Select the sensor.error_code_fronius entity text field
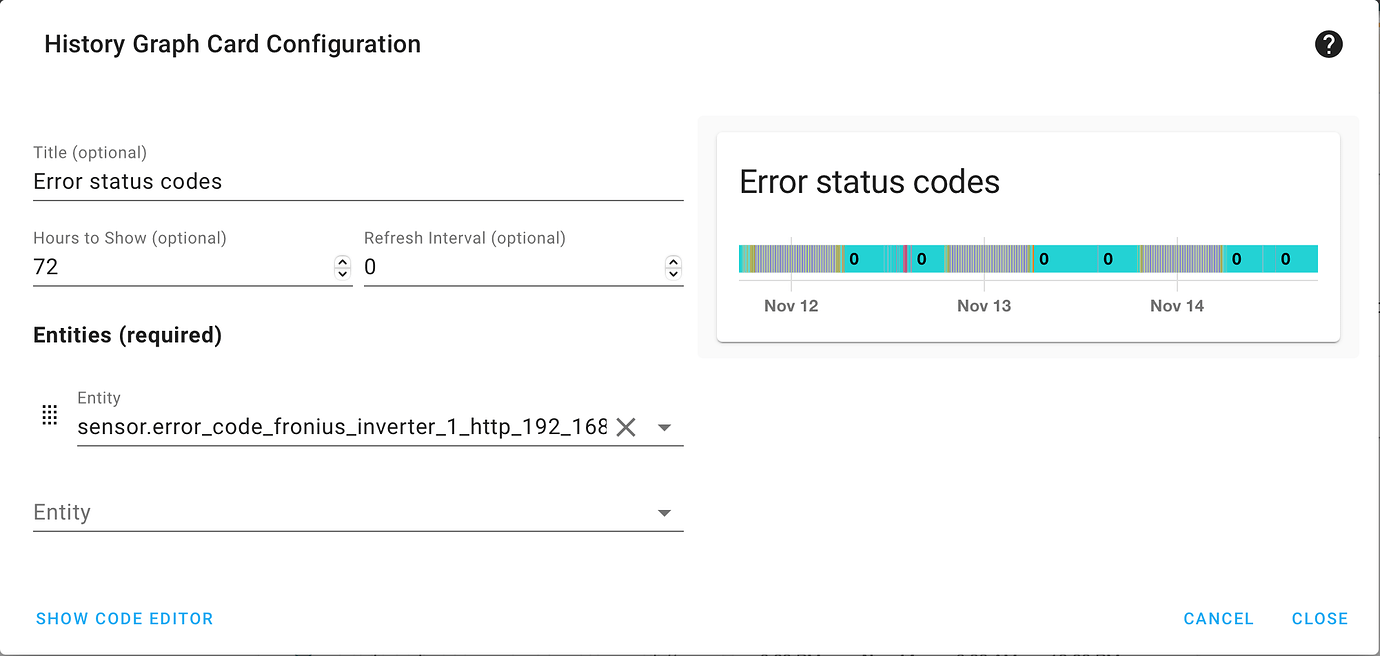The image size is (1380, 656). click(x=341, y=427)
